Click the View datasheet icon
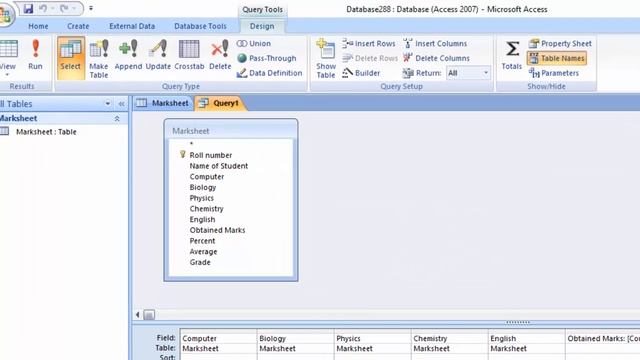This screenshot has width=640, height=360. (8, 49)
